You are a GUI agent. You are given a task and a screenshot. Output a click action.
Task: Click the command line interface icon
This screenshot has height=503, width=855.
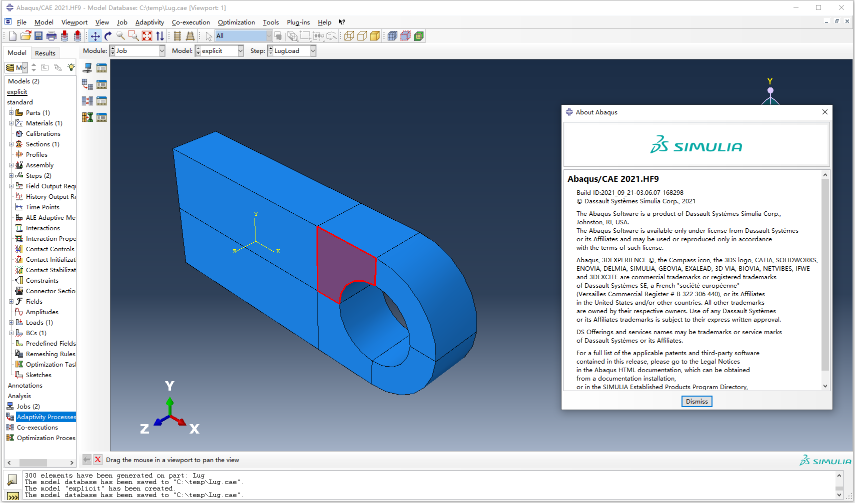[x=12, y=497]
